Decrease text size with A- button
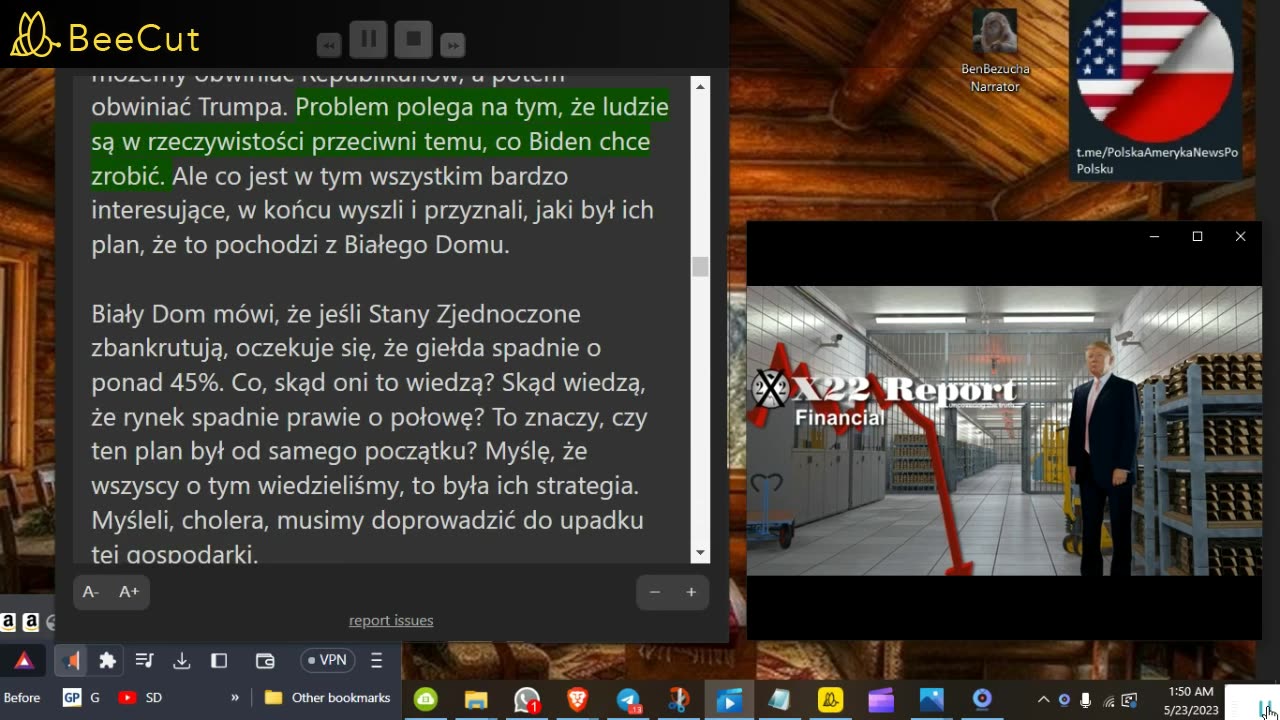 (x=91, y=592)
